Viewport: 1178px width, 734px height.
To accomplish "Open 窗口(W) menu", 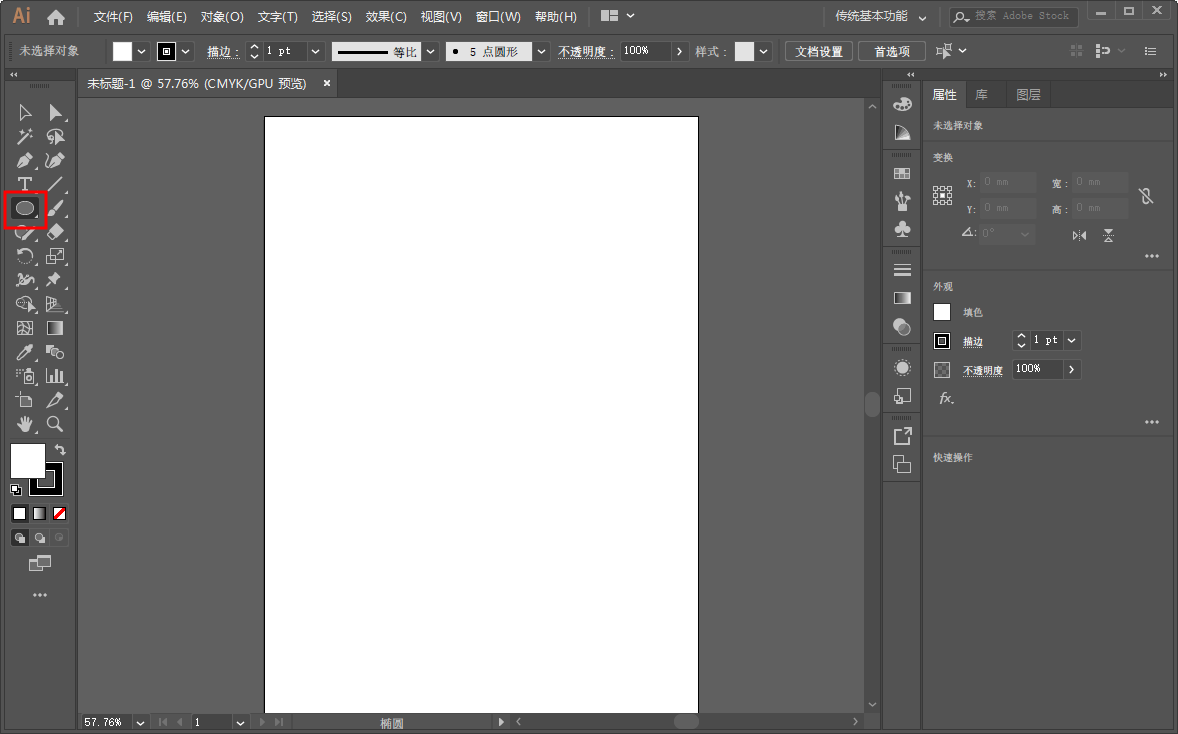I will [498, 17].
